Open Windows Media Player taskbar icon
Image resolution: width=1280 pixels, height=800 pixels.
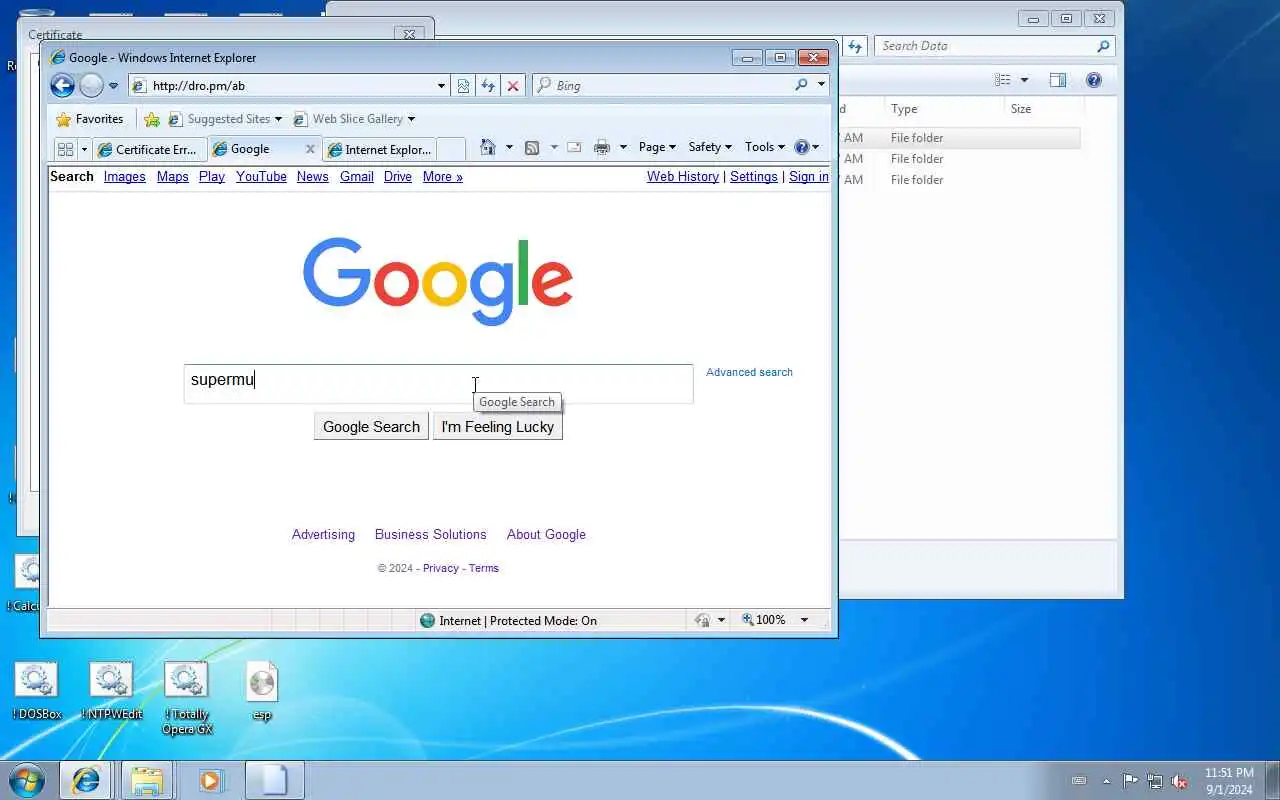pyautogui.click(x=211, y=780)
